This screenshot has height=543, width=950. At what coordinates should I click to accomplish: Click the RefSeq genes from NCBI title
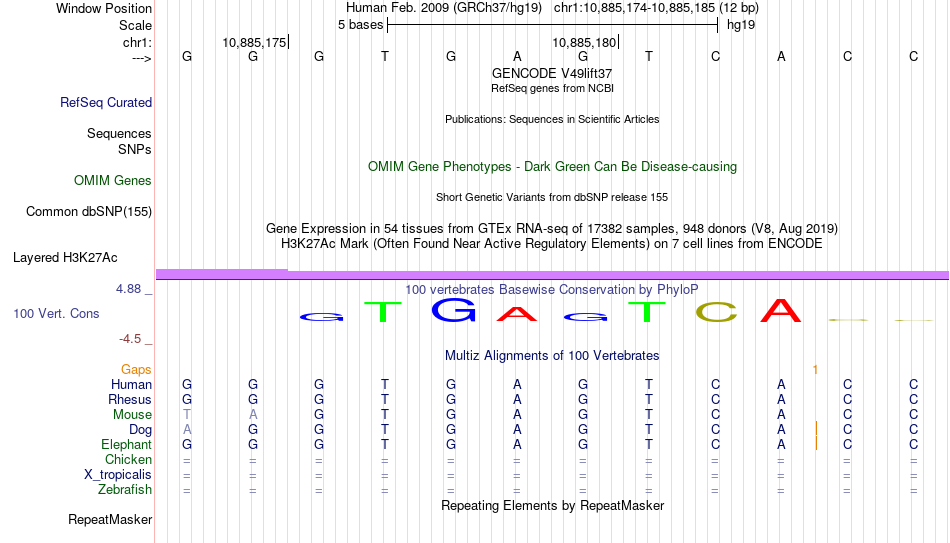(552, 88)
